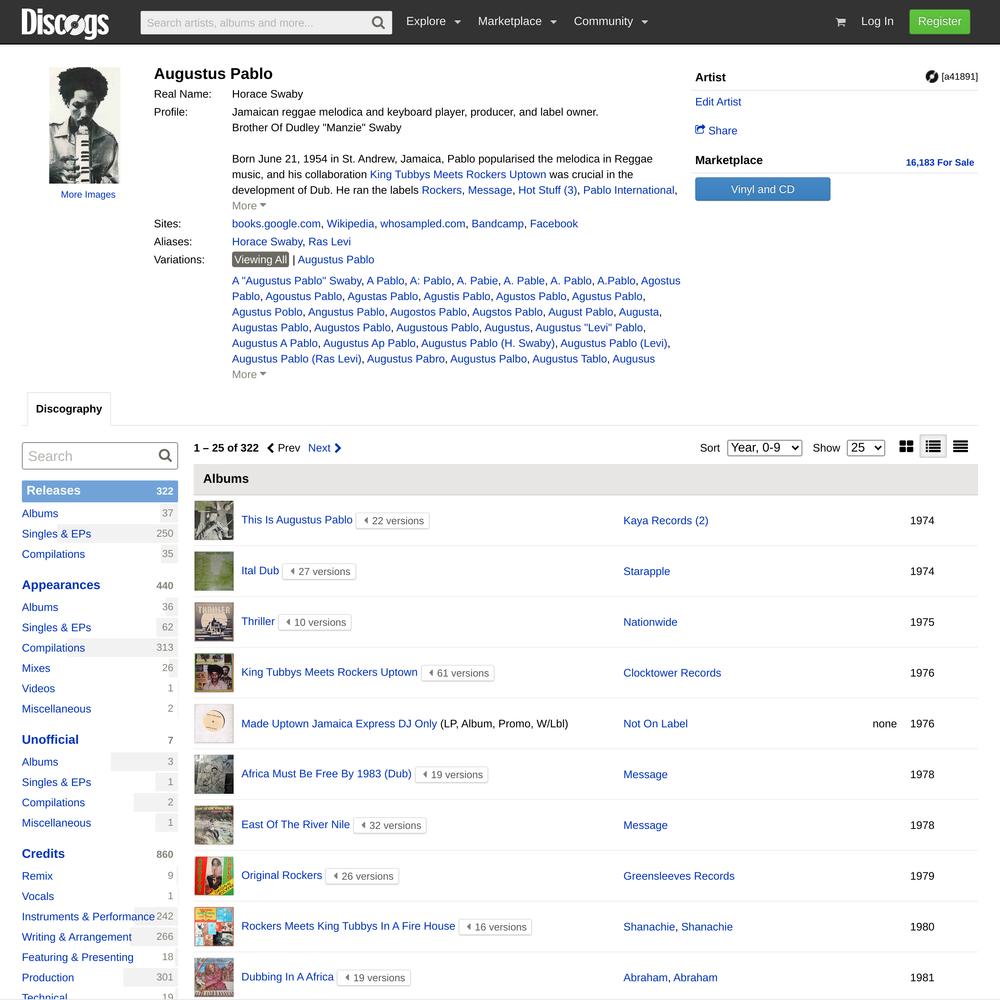Expand 10 versions of Thriller
Image resolution: width=1000 pixels, height=1000 pixels.
tap(315, 622)
